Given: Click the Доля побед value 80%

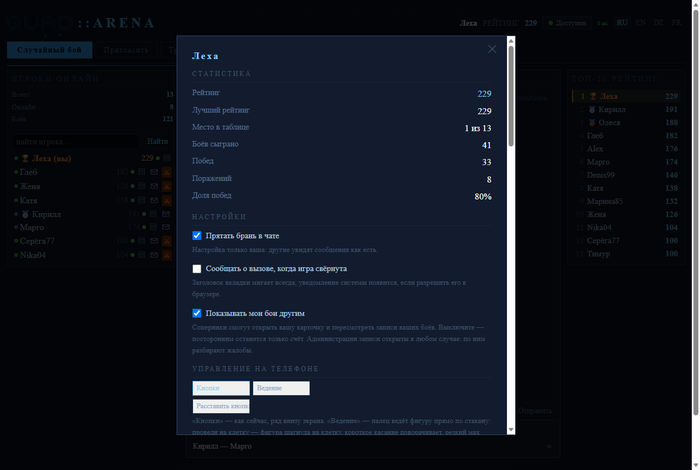Looking at the screenshot, I should (483, 196).
